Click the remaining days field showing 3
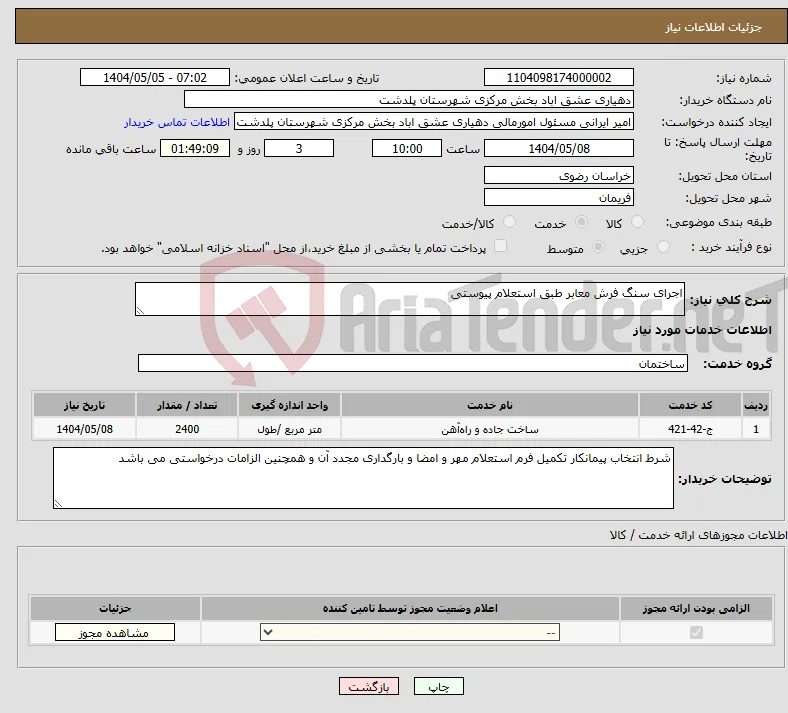This screenshot has width=788, height=713. pos(299,148)
